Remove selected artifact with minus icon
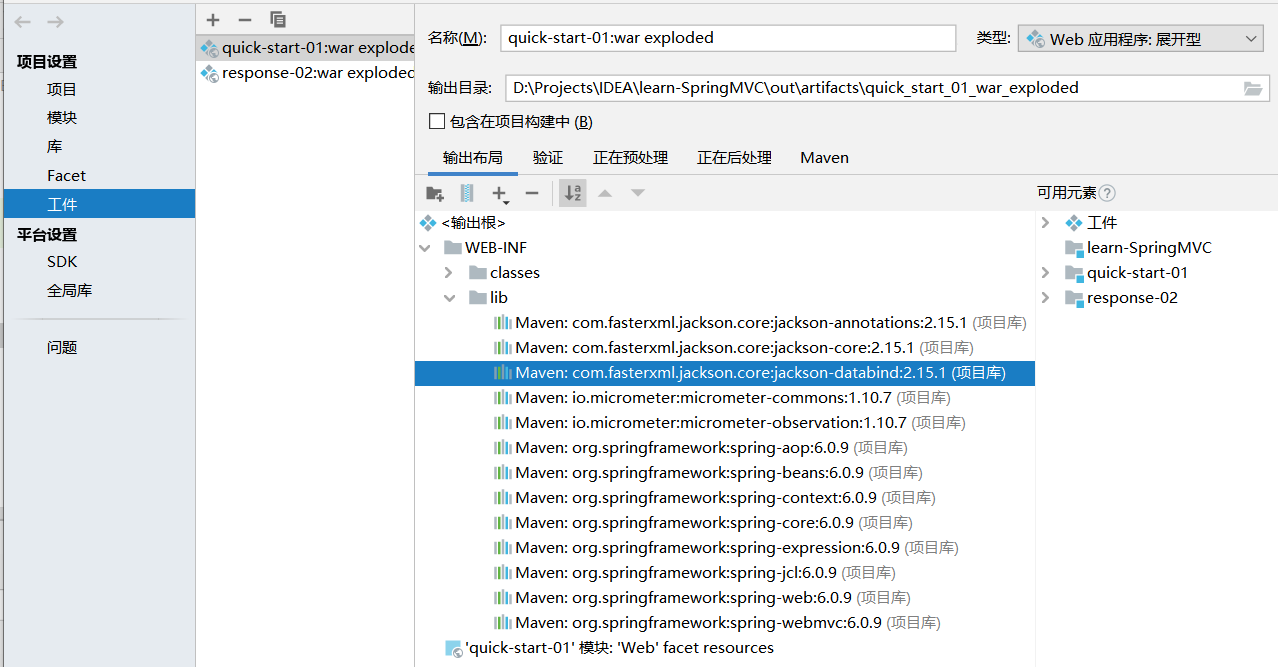 [x=245, y=20]
